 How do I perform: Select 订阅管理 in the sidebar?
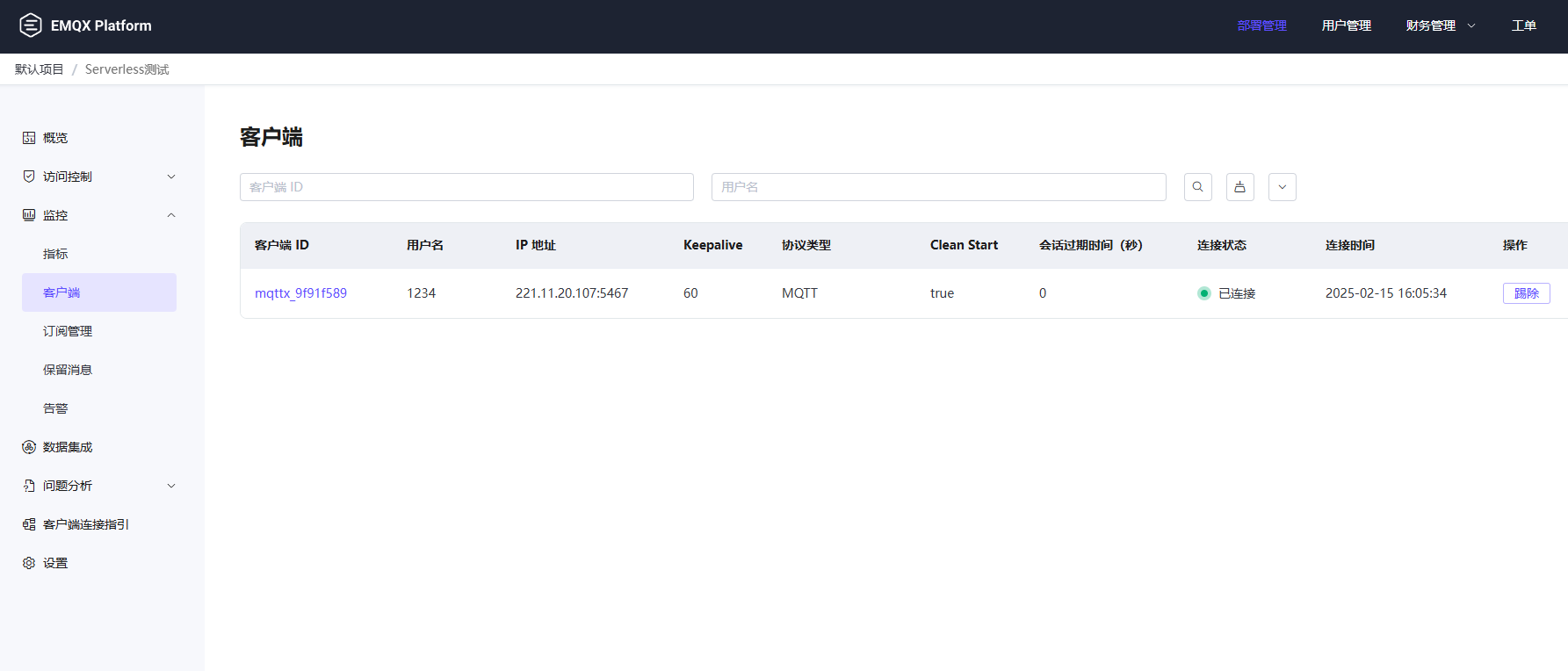point(68,331)
